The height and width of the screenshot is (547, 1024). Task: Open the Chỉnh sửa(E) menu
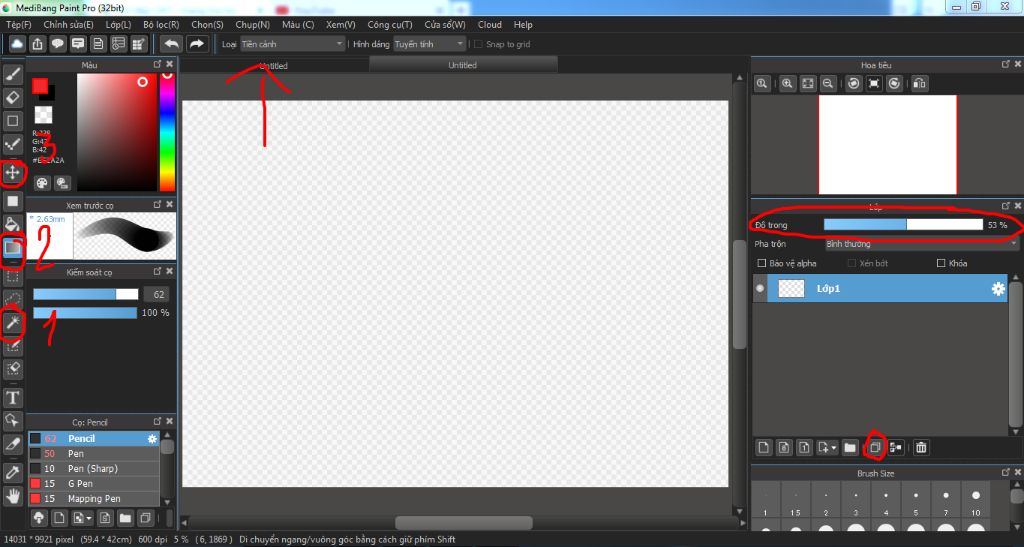(69, 25)
